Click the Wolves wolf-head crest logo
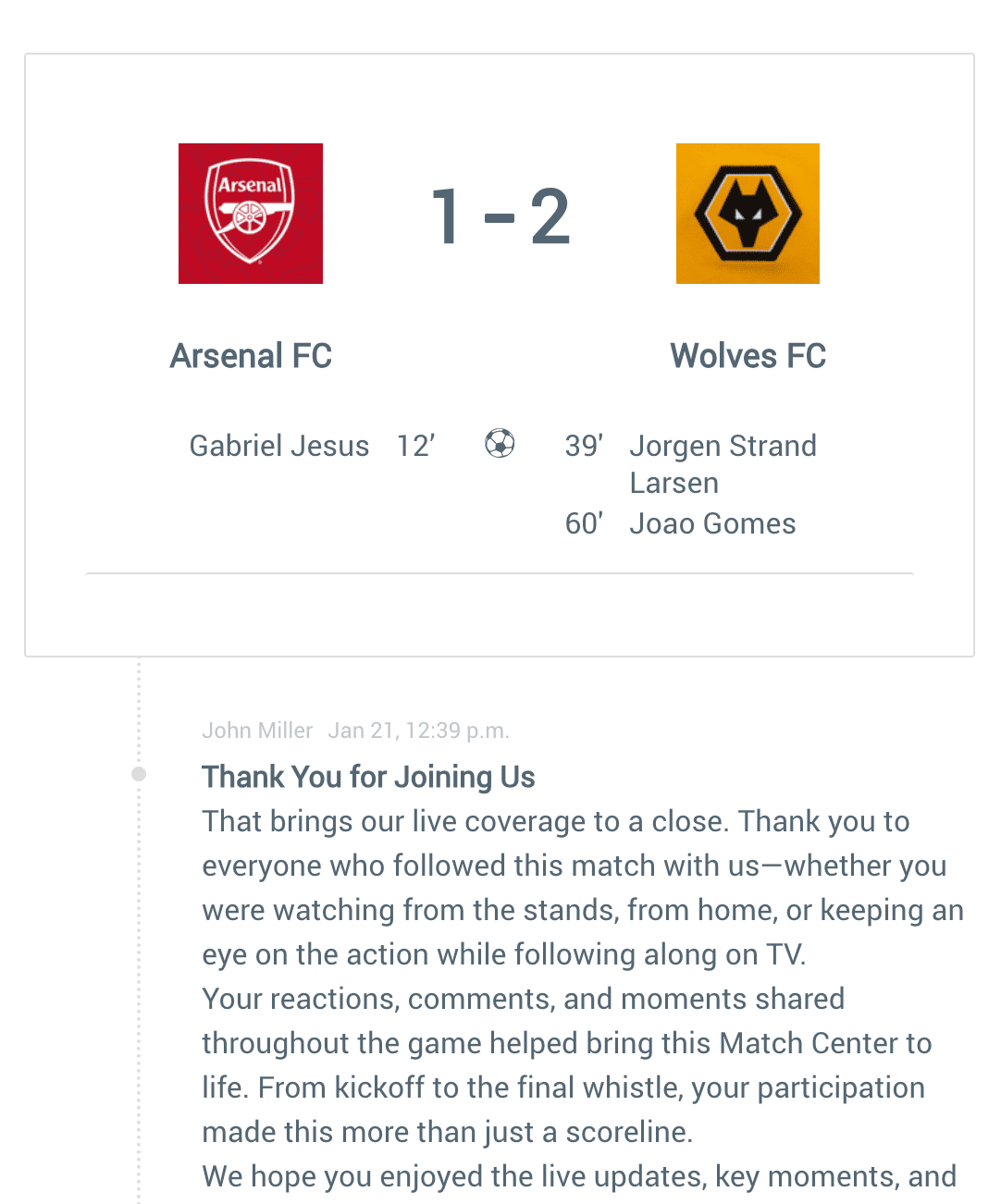 pyautogui.click(x=748, y=214)
